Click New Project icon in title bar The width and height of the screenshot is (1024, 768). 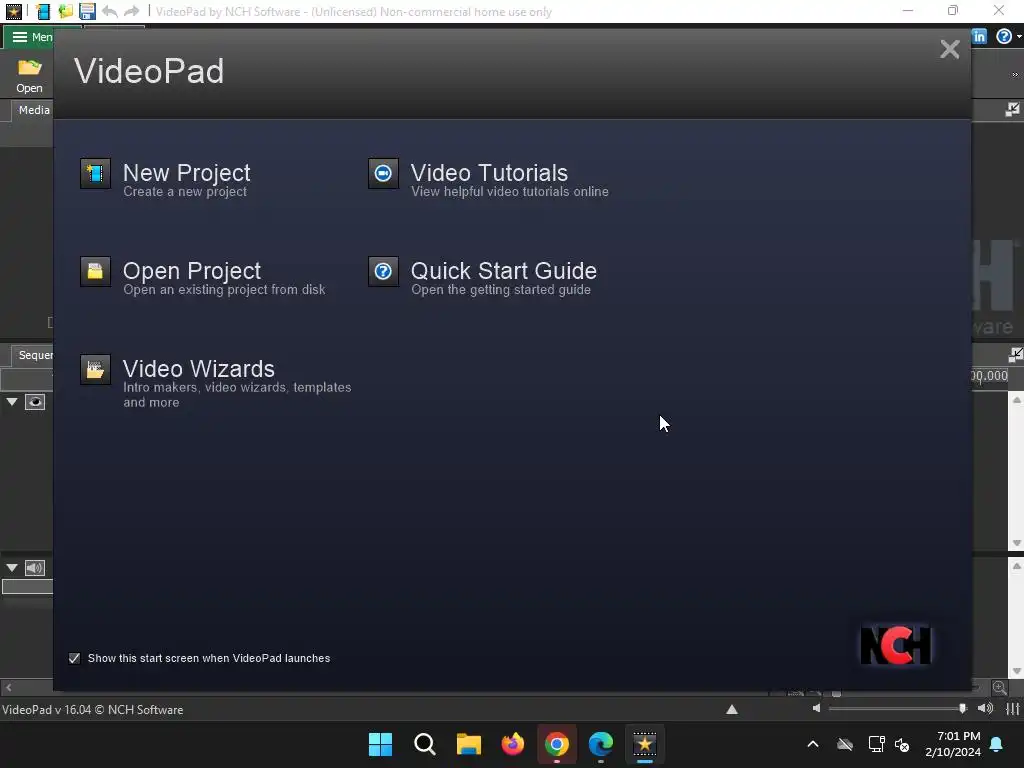[43, 11]
